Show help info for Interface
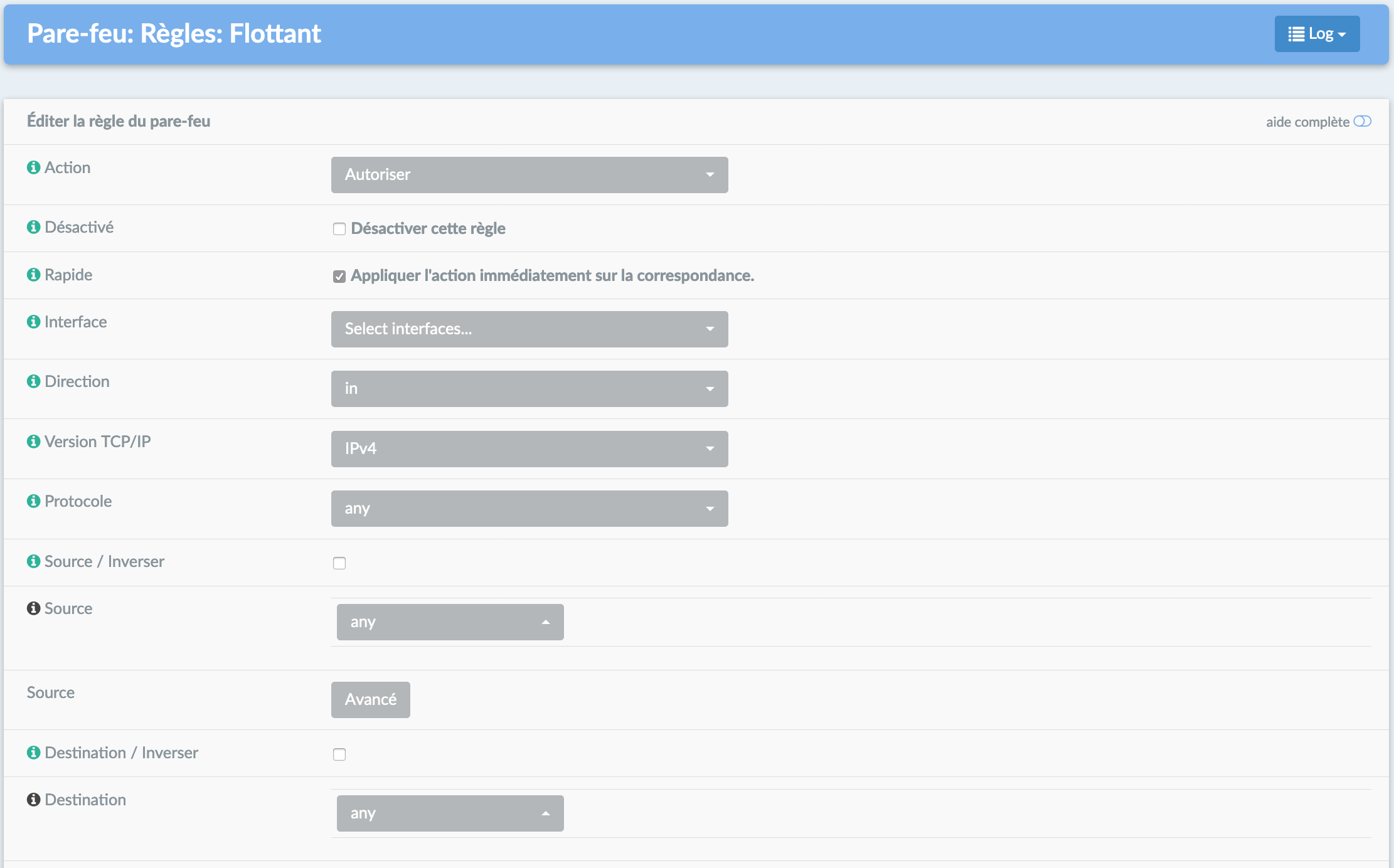The image size is (1394, 868). pyautogui.click(x=34, y=322)
